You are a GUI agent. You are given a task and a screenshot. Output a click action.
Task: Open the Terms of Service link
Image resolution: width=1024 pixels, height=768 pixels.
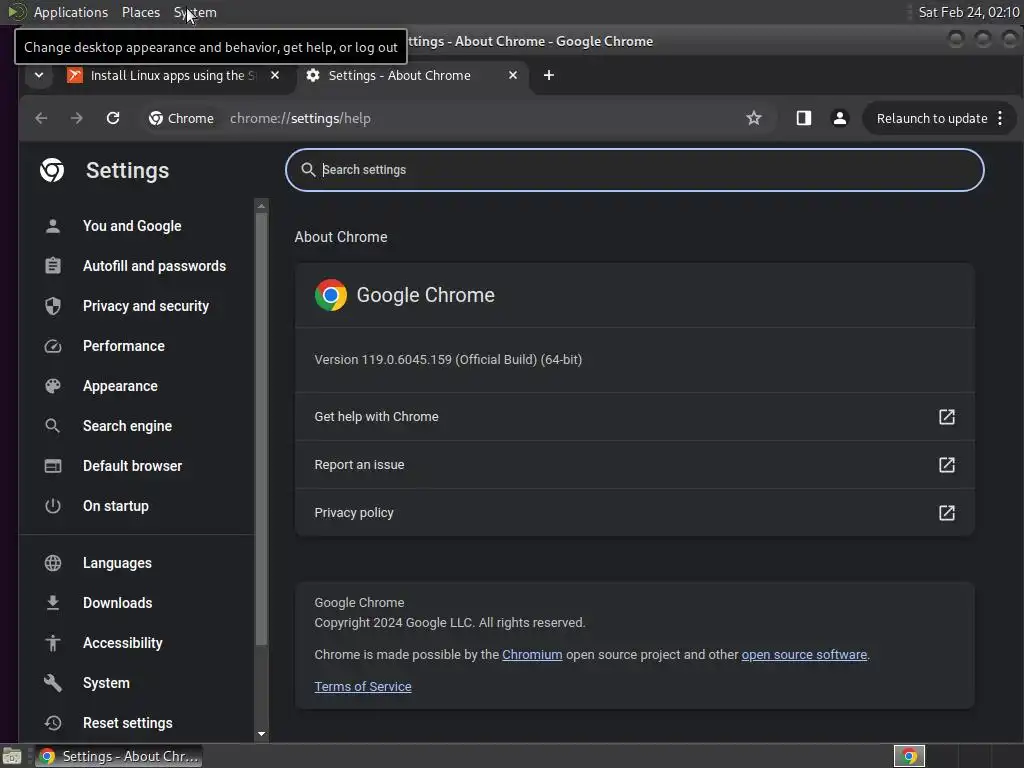[x=362, y=686]
